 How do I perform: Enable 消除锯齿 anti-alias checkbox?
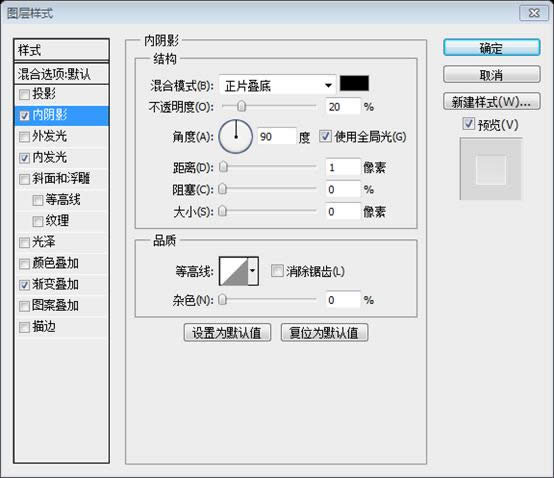tap(277, 271)
